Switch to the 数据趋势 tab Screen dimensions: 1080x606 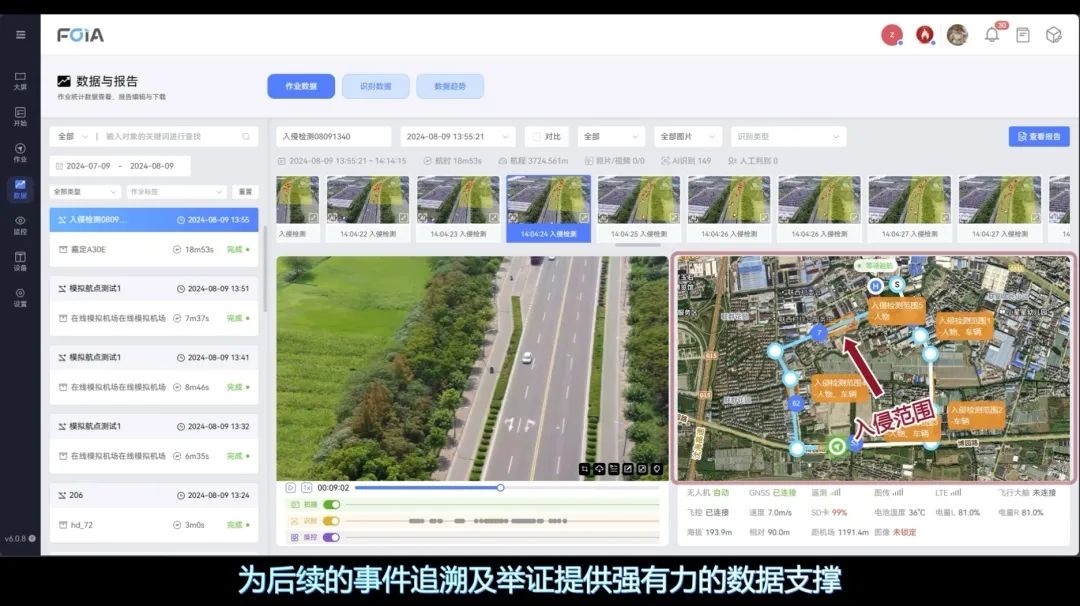point(450,86)
